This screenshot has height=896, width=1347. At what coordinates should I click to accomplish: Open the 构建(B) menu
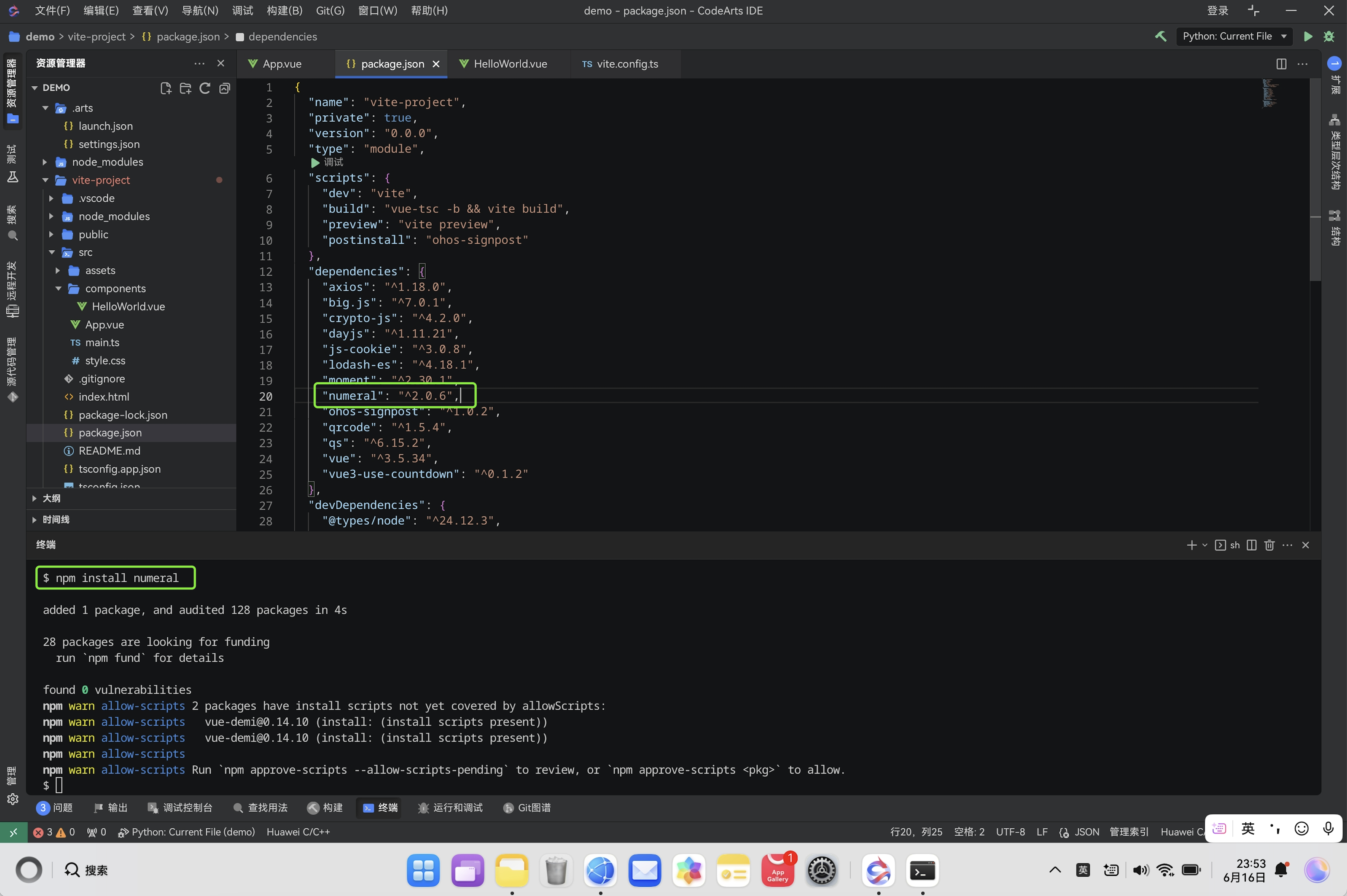coord(285,10)
